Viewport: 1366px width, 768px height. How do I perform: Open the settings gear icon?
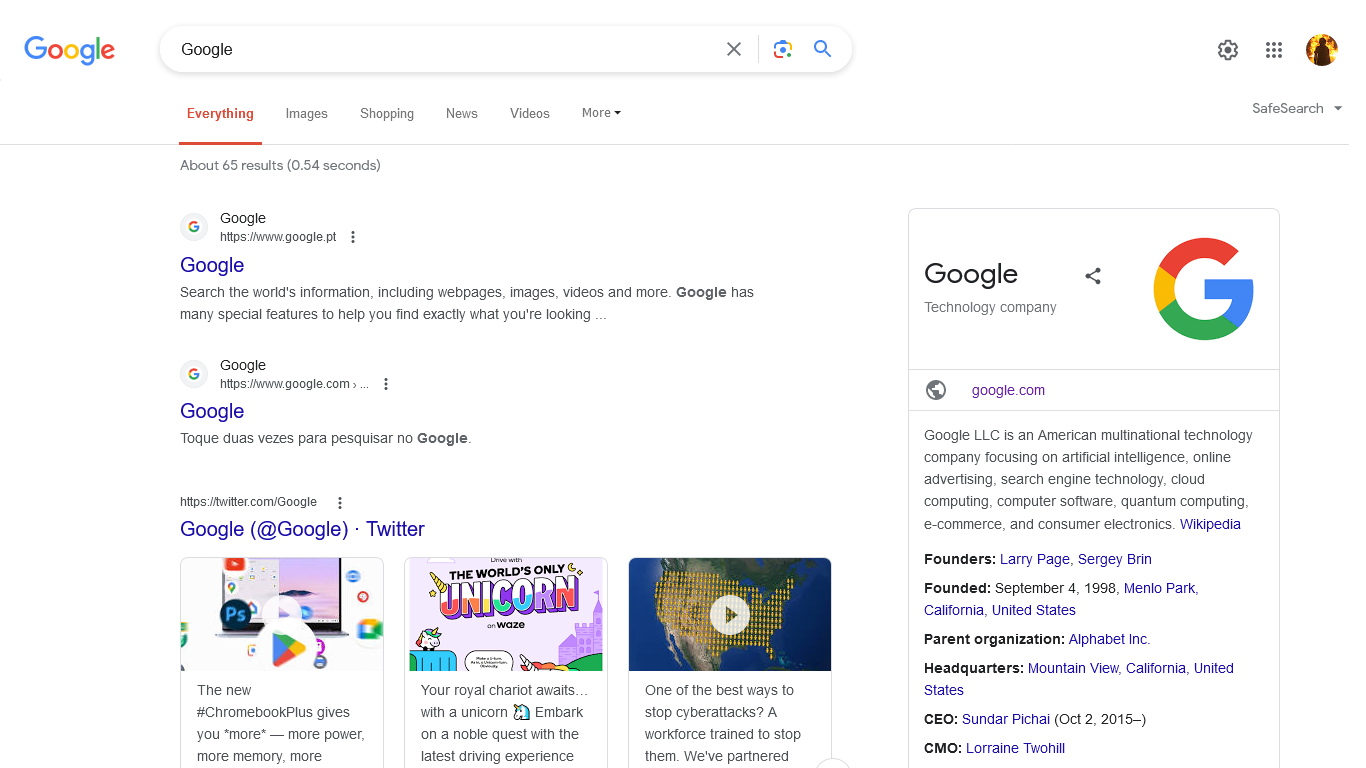tap(1228, 50)
